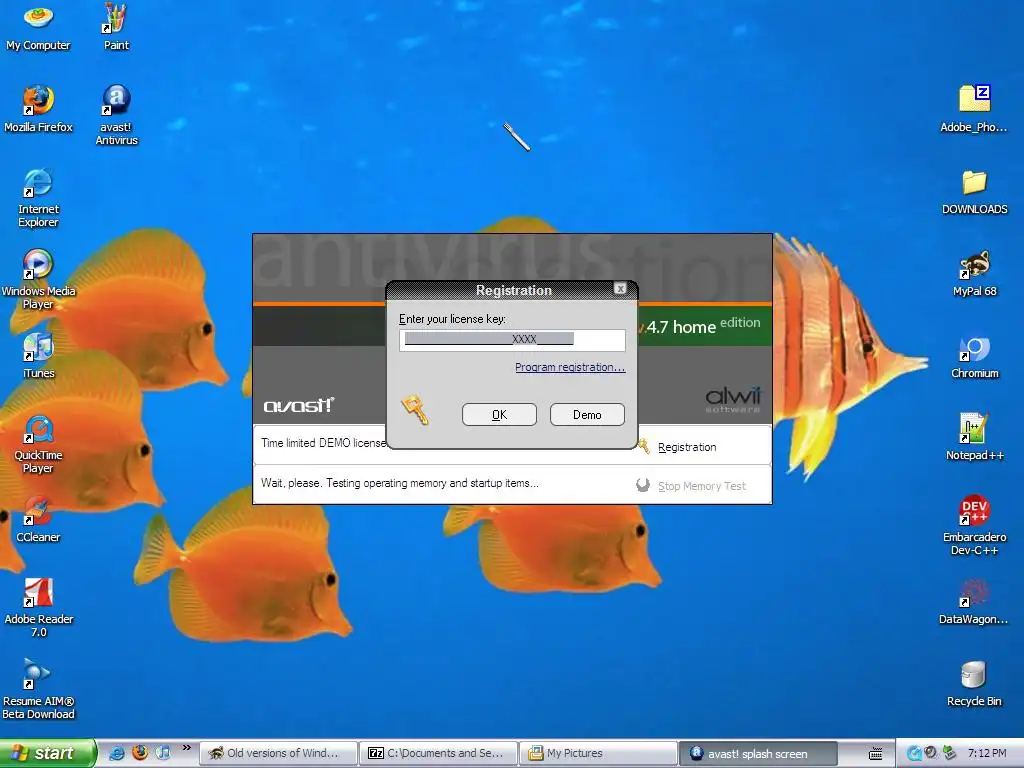Open DataWagon... desktop shortcut
This screenshot has width=1024, height=768.
974,602
